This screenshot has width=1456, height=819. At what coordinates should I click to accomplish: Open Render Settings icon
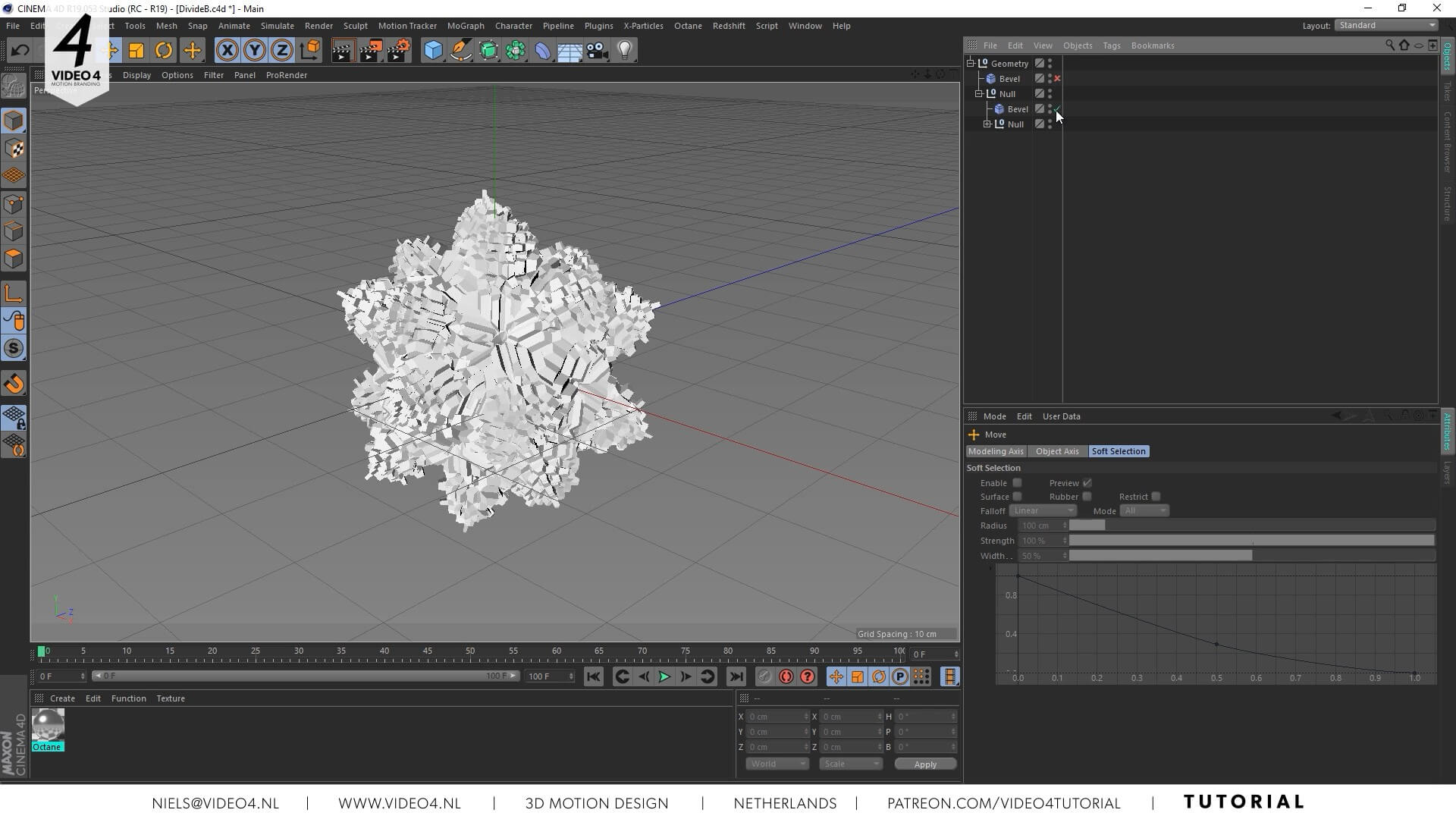coord(398,51)
